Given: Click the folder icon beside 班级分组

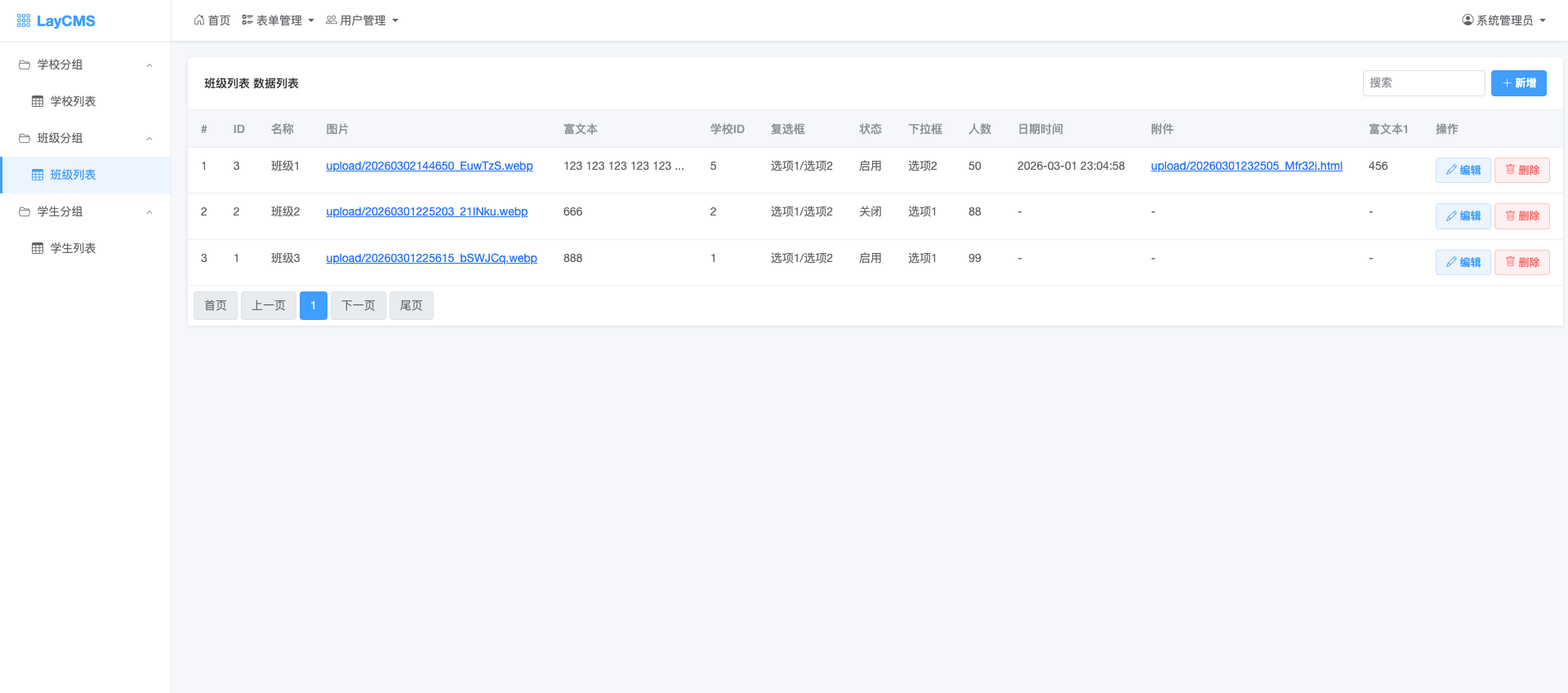Looking at the screenshot, I should (24, 138).
